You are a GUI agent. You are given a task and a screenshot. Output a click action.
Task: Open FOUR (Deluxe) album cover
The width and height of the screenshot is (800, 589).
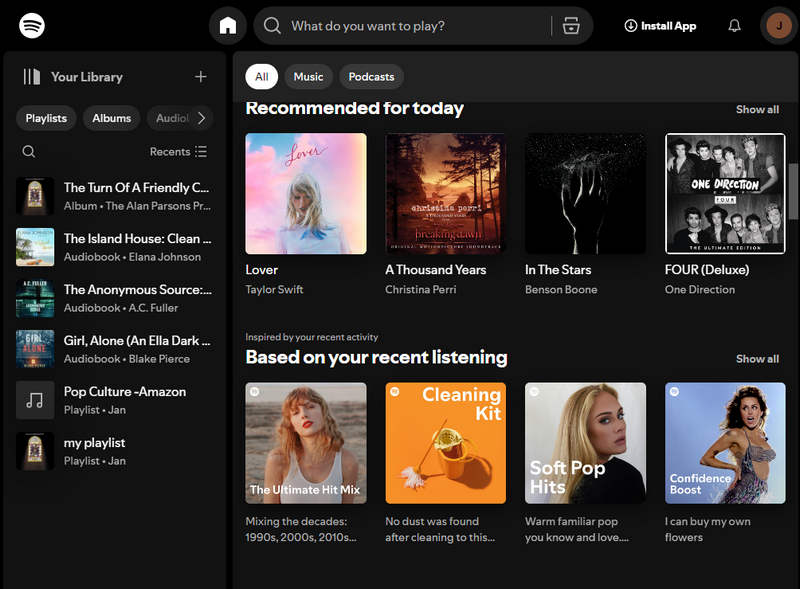tap(725, 193)
